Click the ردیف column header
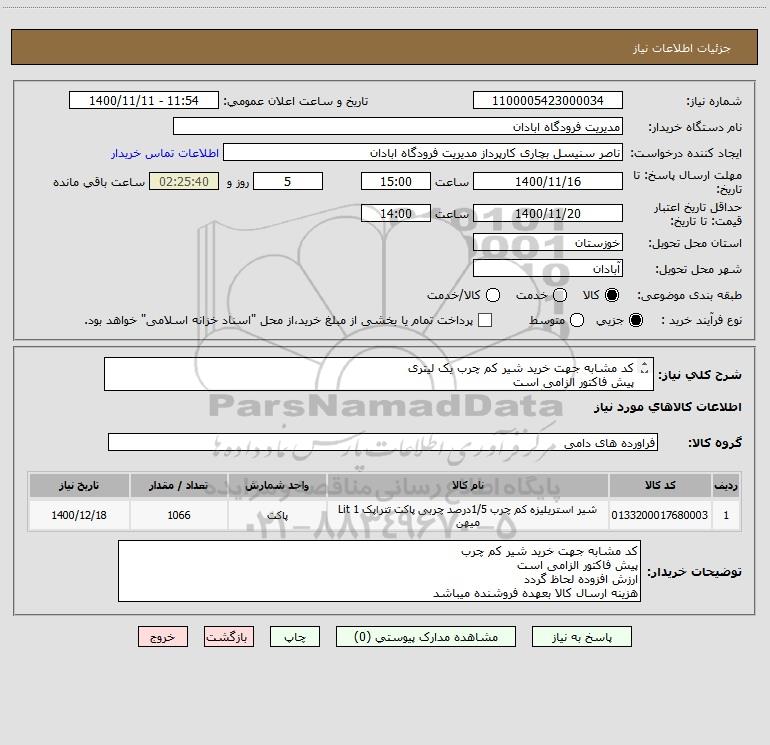This screenshot has width=770, height=745. pos(726,485)
